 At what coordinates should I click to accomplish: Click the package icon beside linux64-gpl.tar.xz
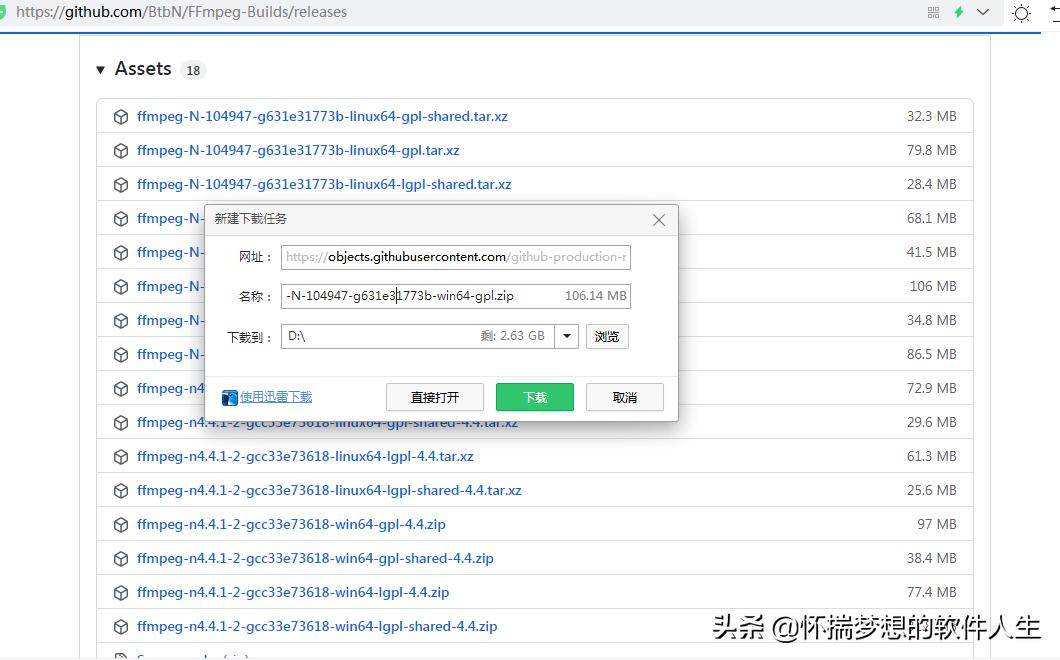coord(120,150)
